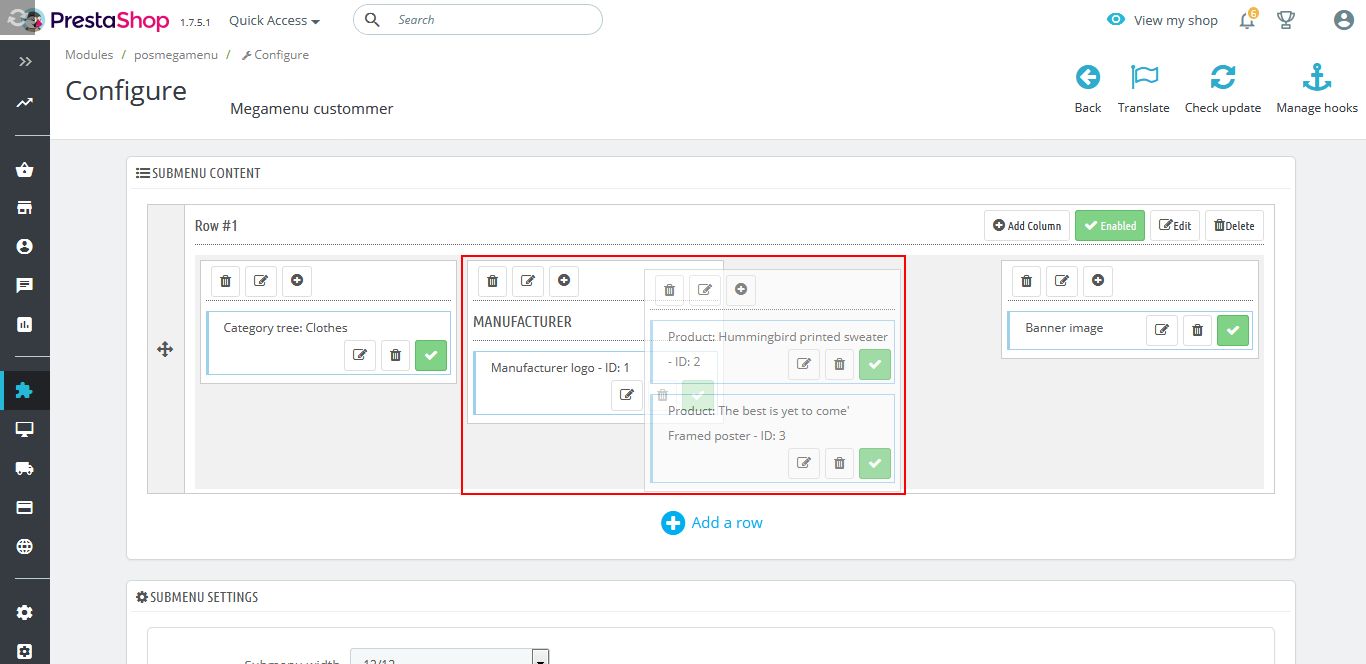Click the top Search input field
The height and width of the screenshot is (664, 1366).
point(490,20)
